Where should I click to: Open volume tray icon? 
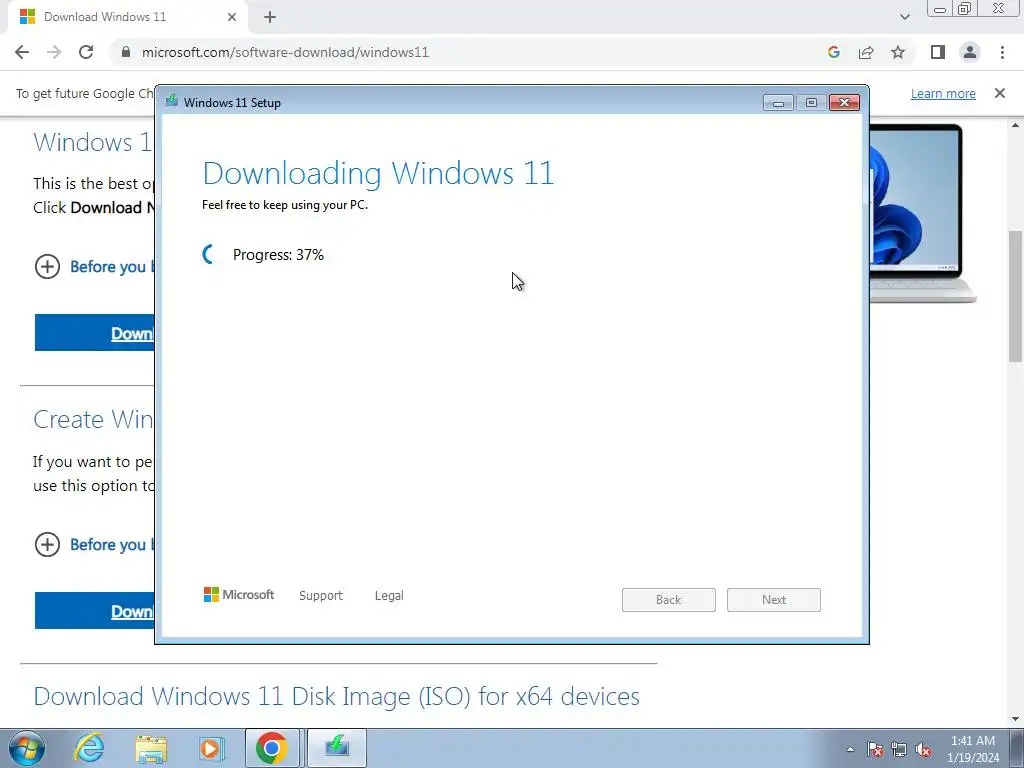coord(923,749)
